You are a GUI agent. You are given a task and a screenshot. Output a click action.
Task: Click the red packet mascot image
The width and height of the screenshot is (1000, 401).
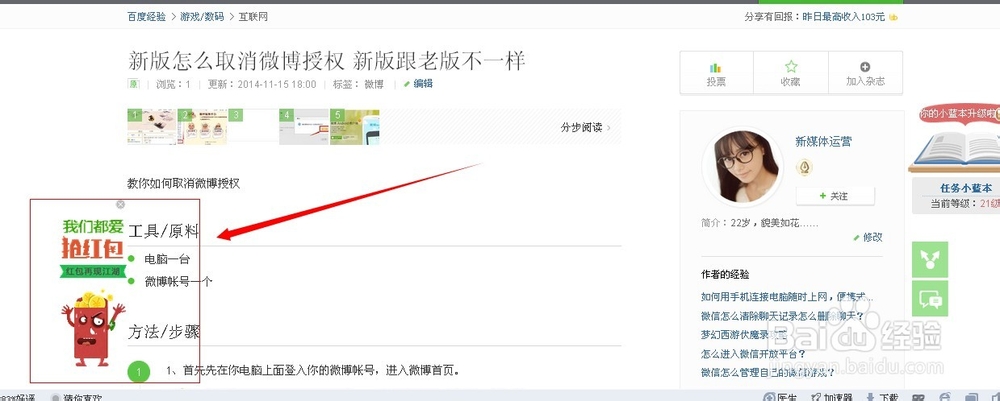coord(93,328)
